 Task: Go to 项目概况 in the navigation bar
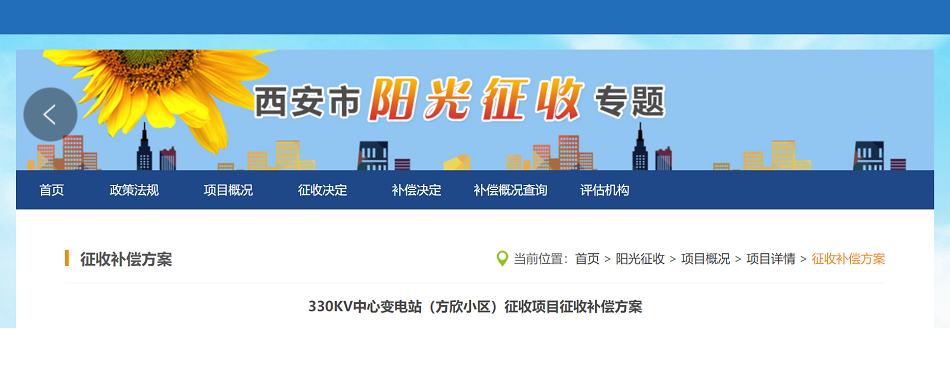228,190
